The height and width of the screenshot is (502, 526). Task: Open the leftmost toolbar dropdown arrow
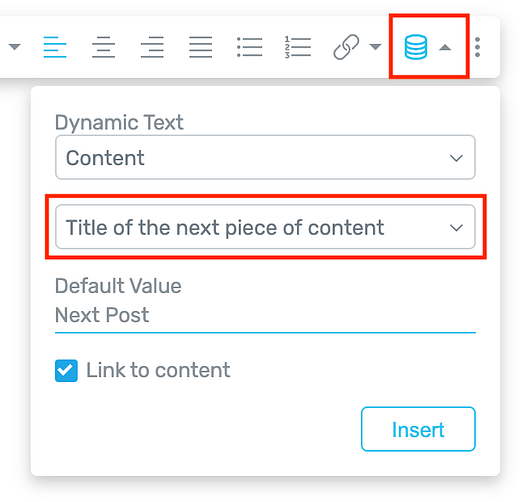[x=14, y=46]
